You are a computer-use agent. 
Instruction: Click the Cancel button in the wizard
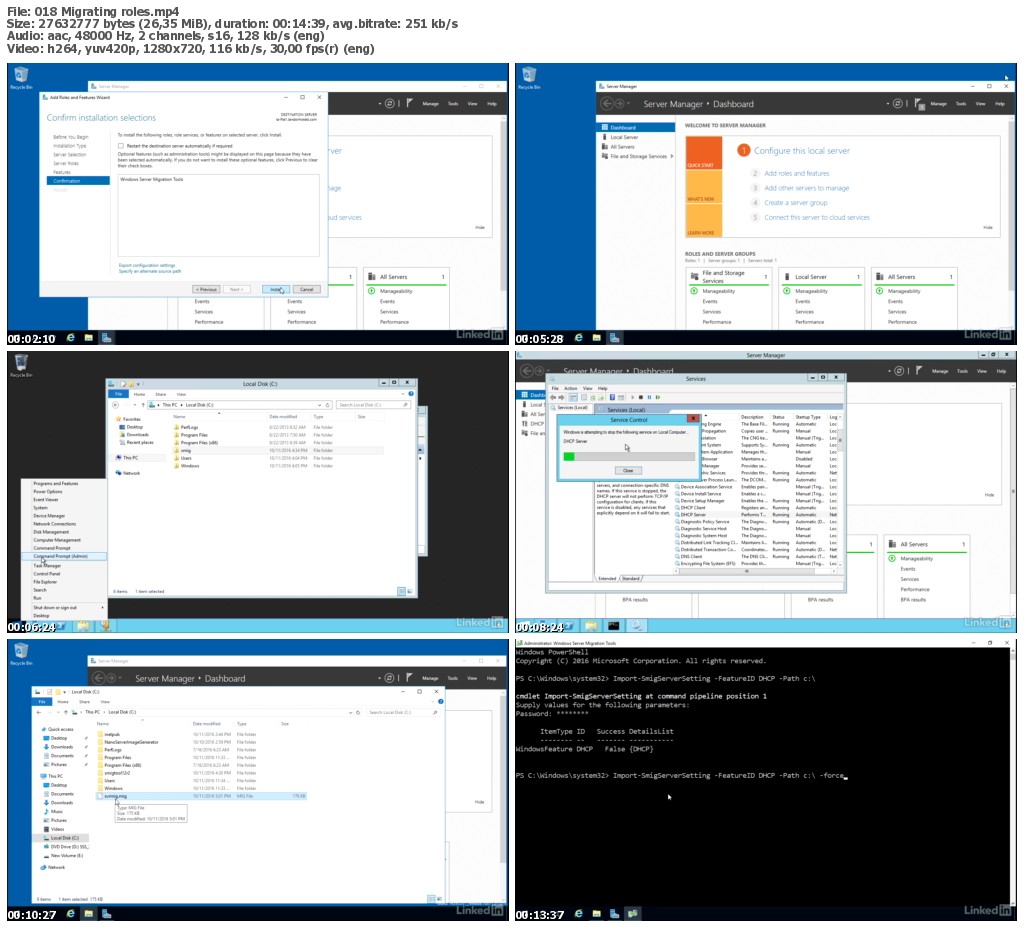(x=306, y=289)
